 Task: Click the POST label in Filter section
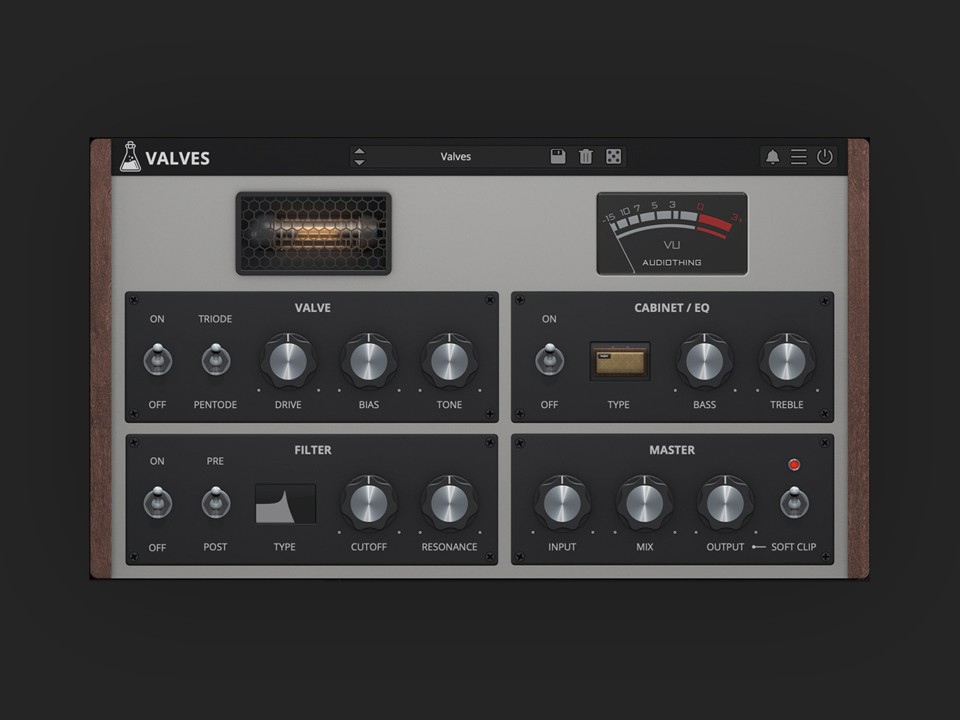[215, 547]
